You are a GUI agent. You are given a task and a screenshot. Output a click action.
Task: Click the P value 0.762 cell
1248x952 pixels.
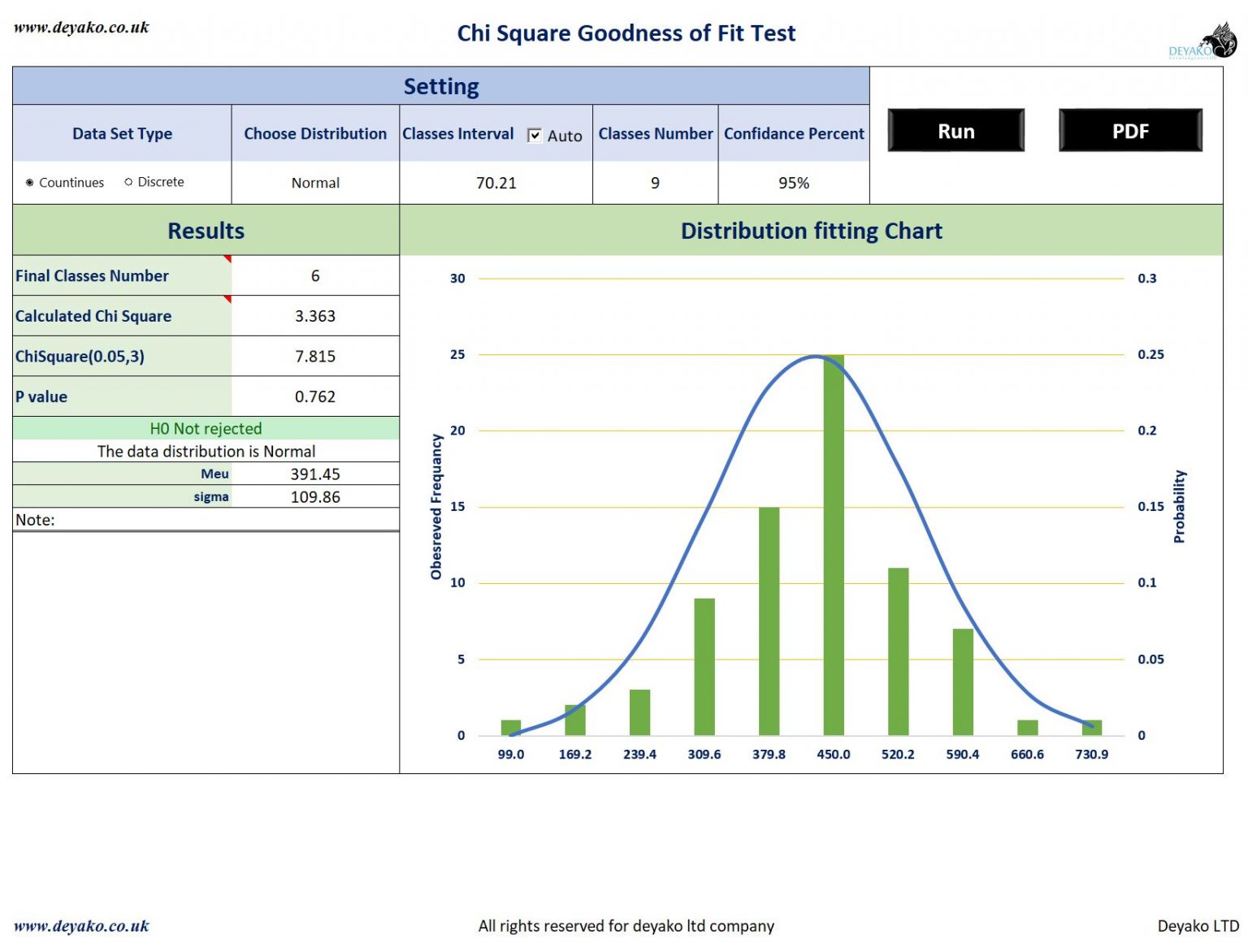click(315, 396)
